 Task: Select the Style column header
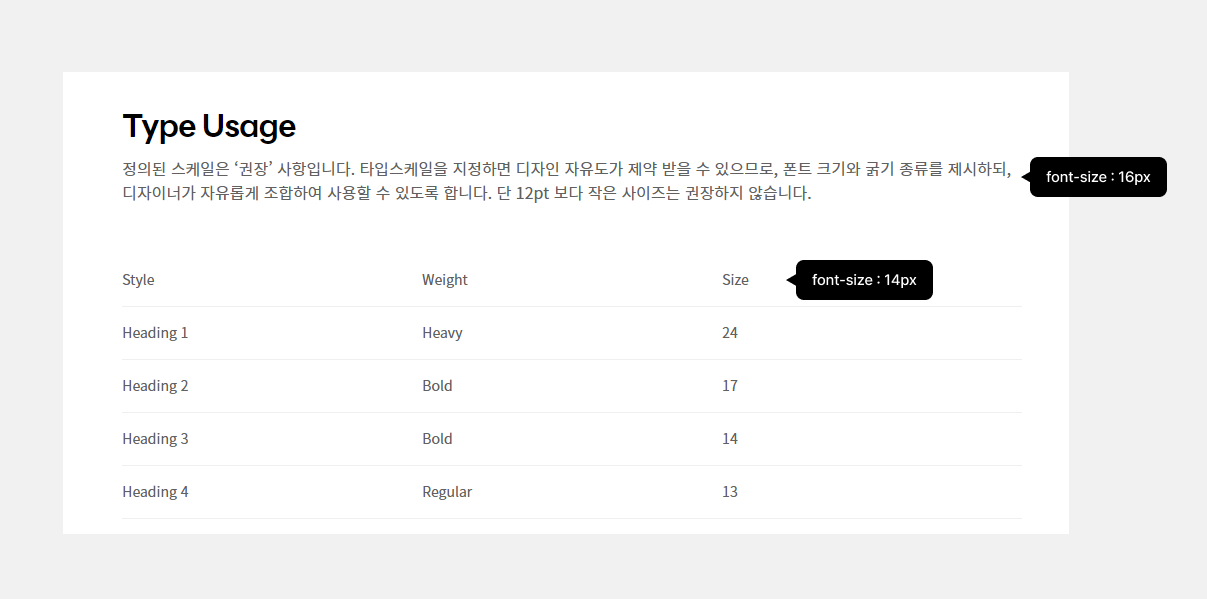[x=138, y=280]
